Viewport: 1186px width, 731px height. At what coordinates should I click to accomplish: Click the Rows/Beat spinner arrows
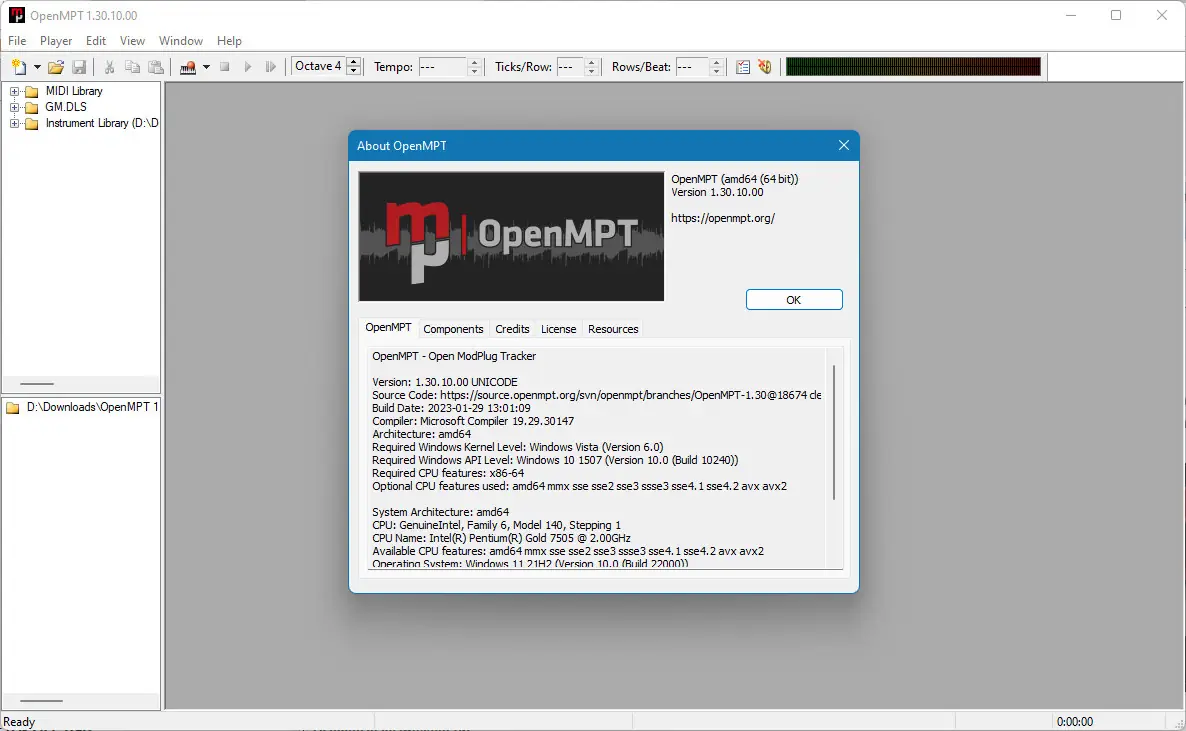(x=717, y=67)
